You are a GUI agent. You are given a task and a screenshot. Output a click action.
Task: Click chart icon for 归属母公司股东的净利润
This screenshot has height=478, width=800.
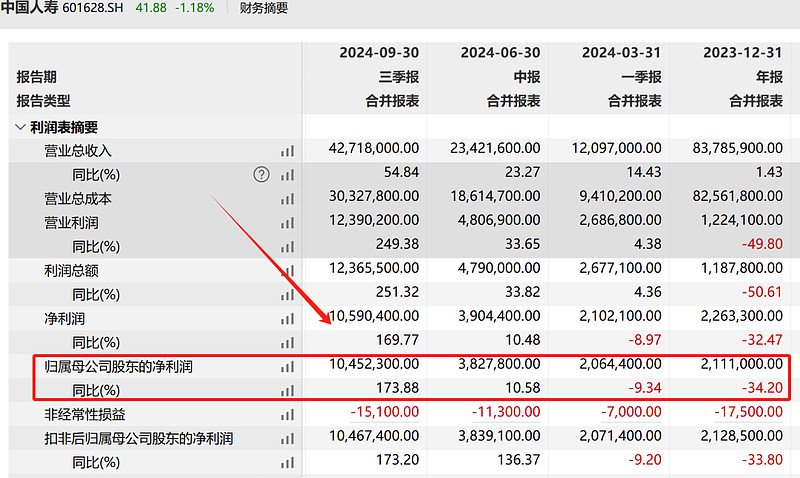pos(288,367)
